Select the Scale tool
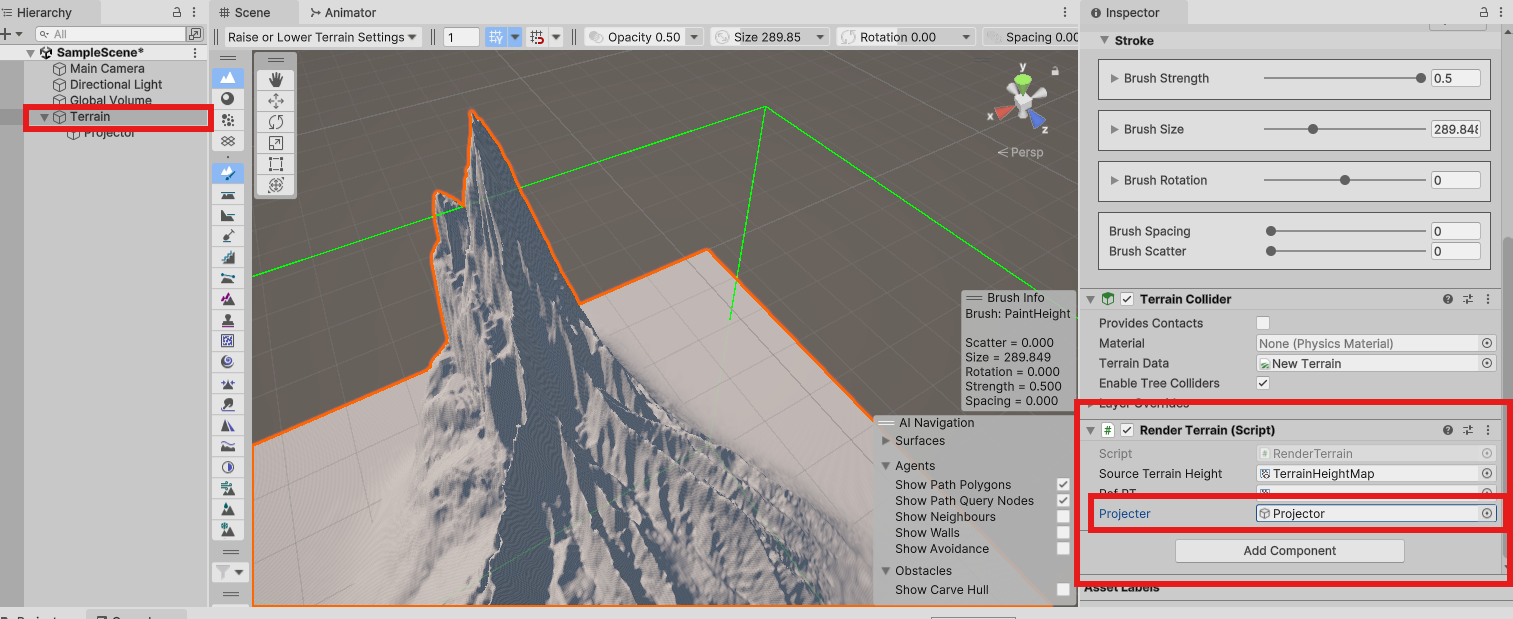Viewport: 1513px width, 619px height. point(276,143)
